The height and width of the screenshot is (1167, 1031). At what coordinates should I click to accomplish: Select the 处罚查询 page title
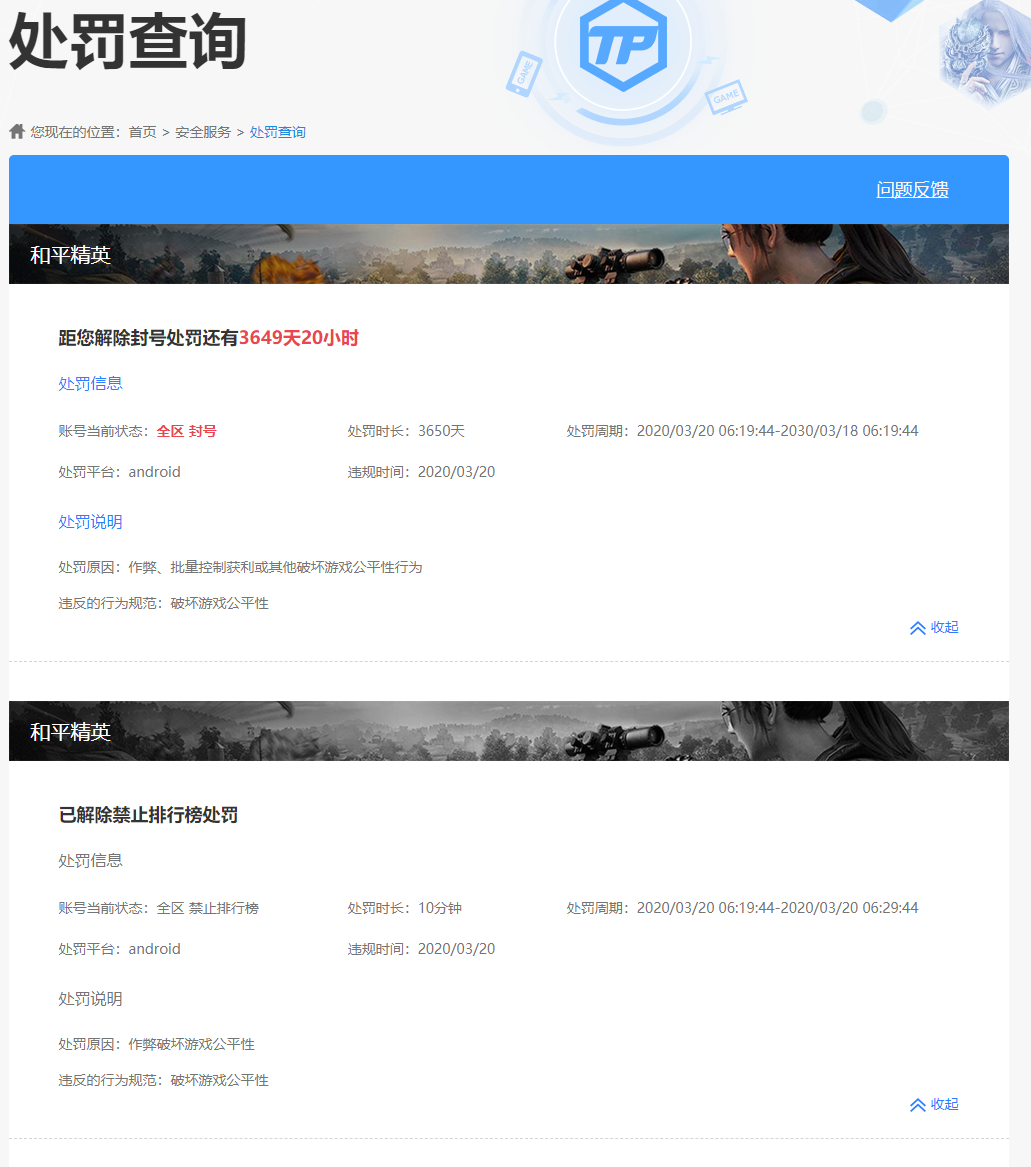(127, 42)
